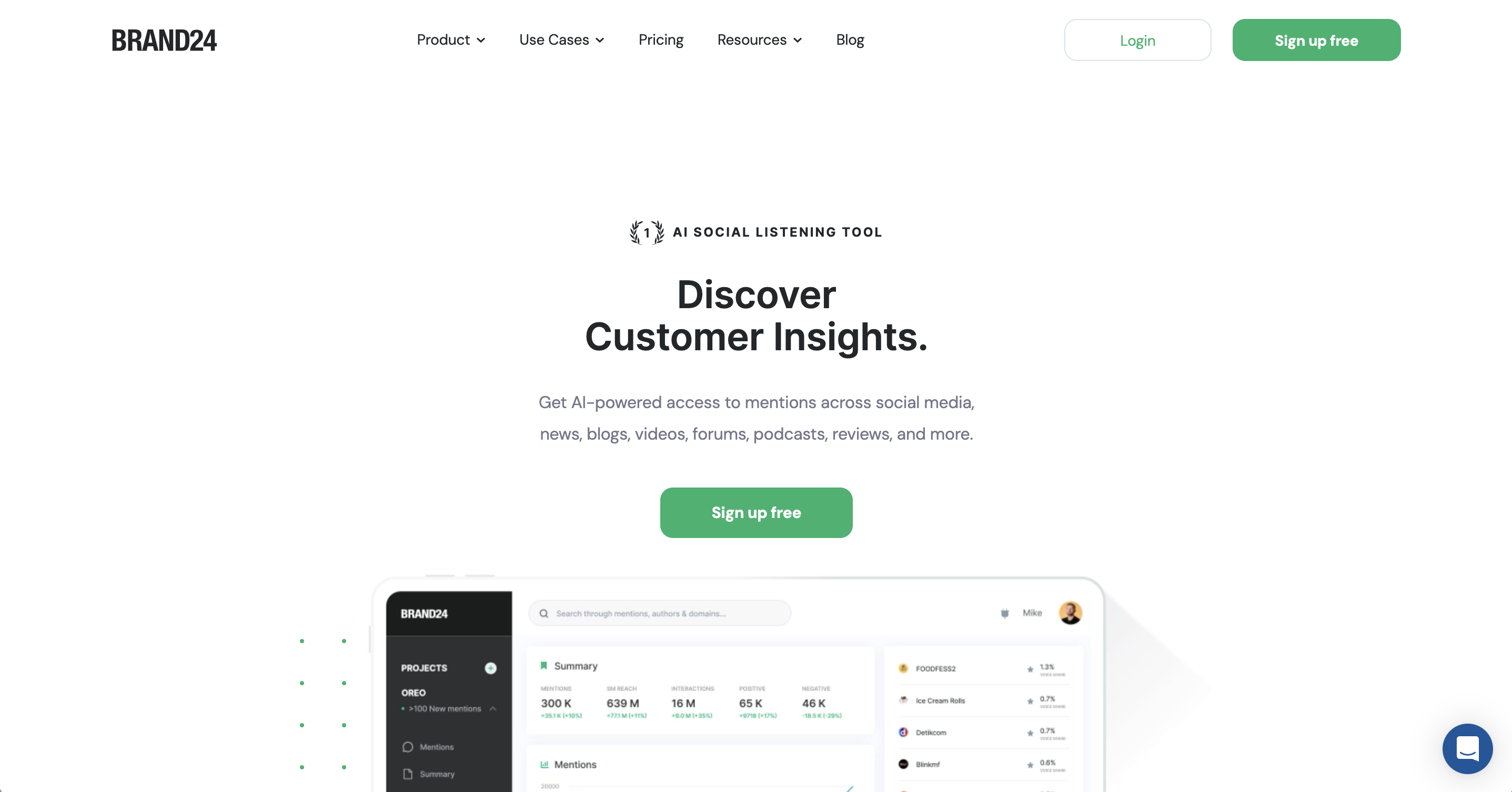Click the Login button
Image resolution: width=1512 pixels, height=792 pixels.
coord(1137,39)
